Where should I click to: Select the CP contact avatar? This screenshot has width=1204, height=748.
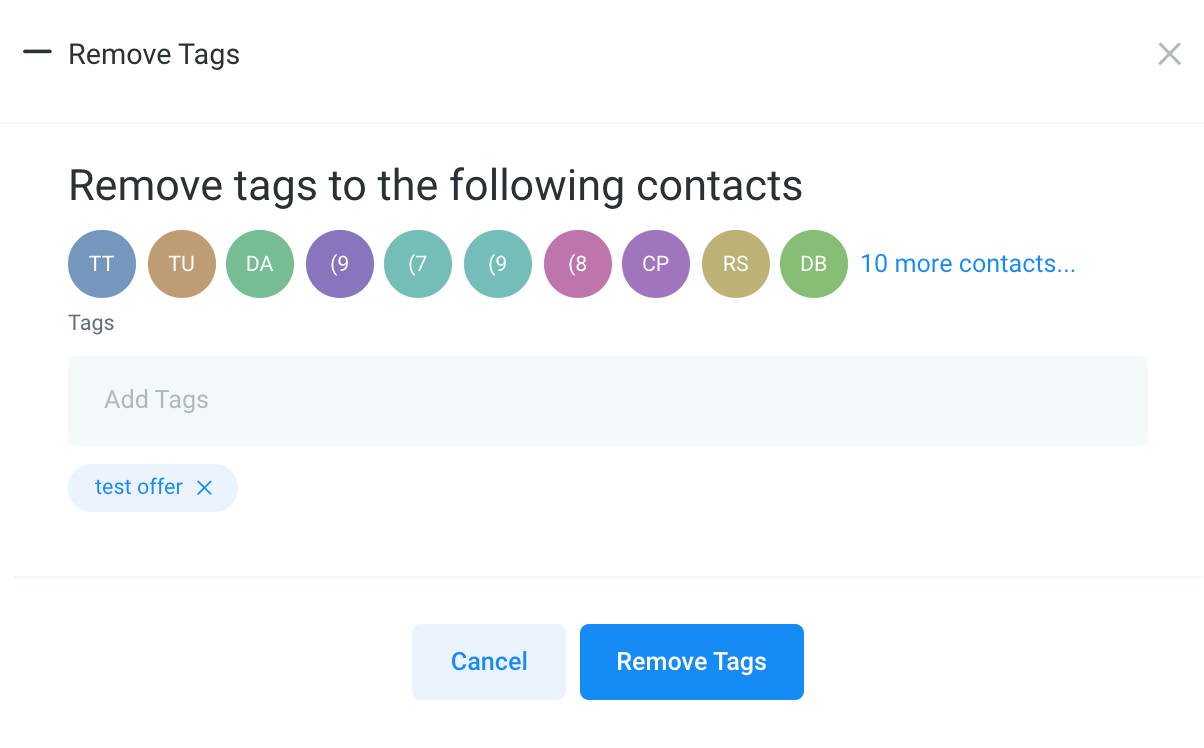tap(656, 264)
